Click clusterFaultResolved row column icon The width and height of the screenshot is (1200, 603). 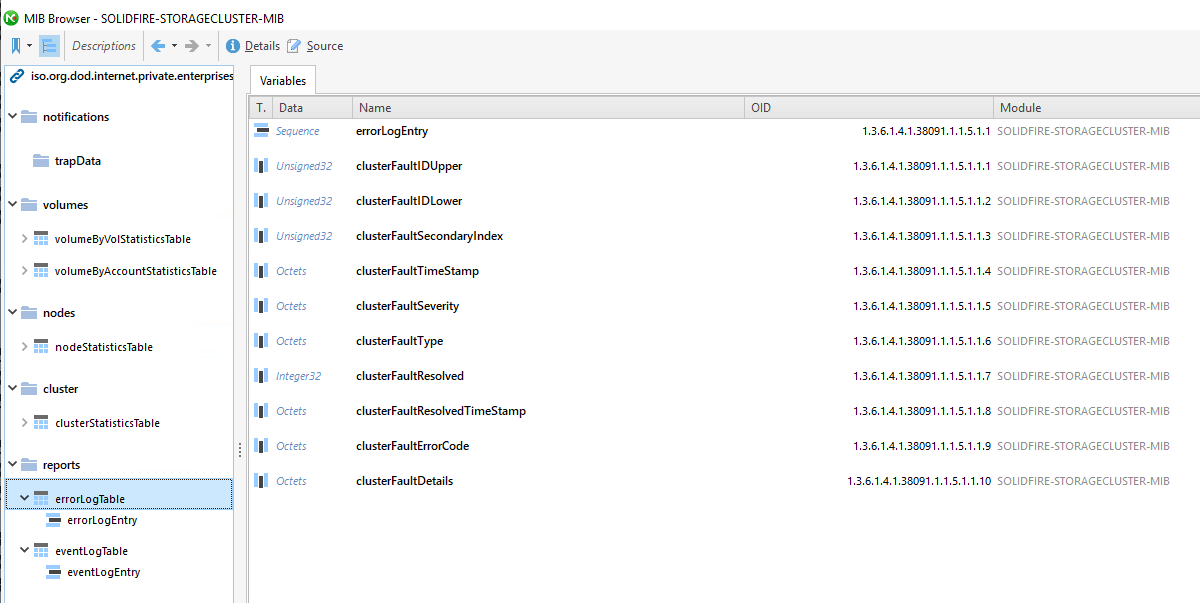click(x=261, y=376)
